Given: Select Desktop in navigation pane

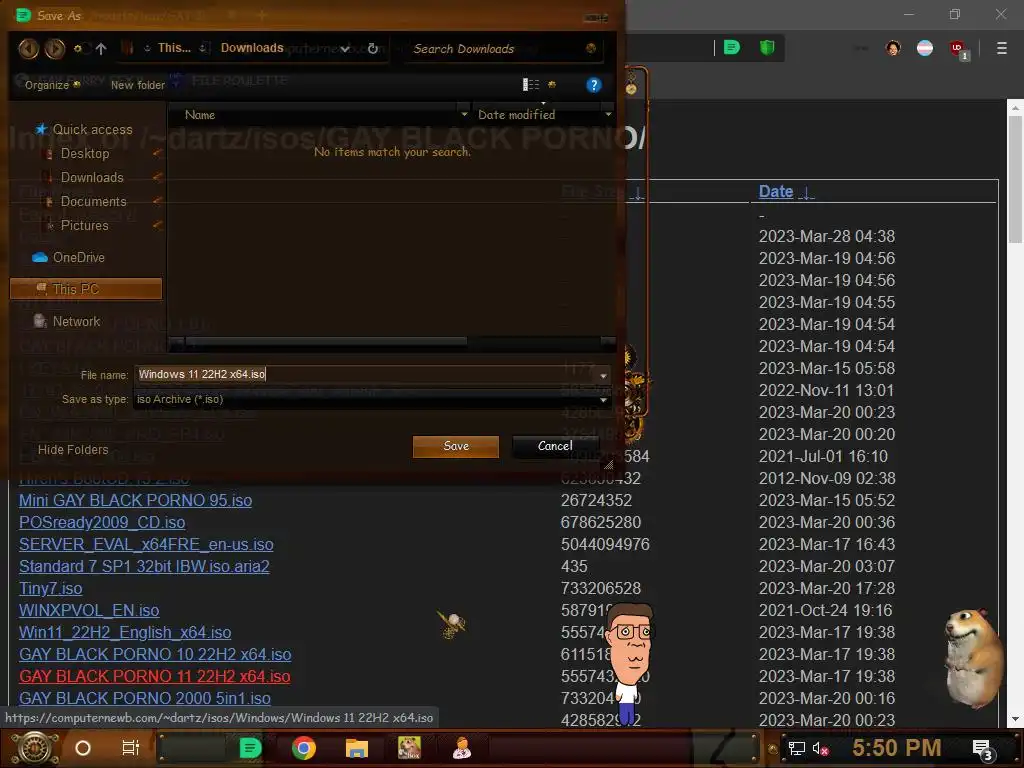Looking at the screenshot, I should tap(85, 153).
